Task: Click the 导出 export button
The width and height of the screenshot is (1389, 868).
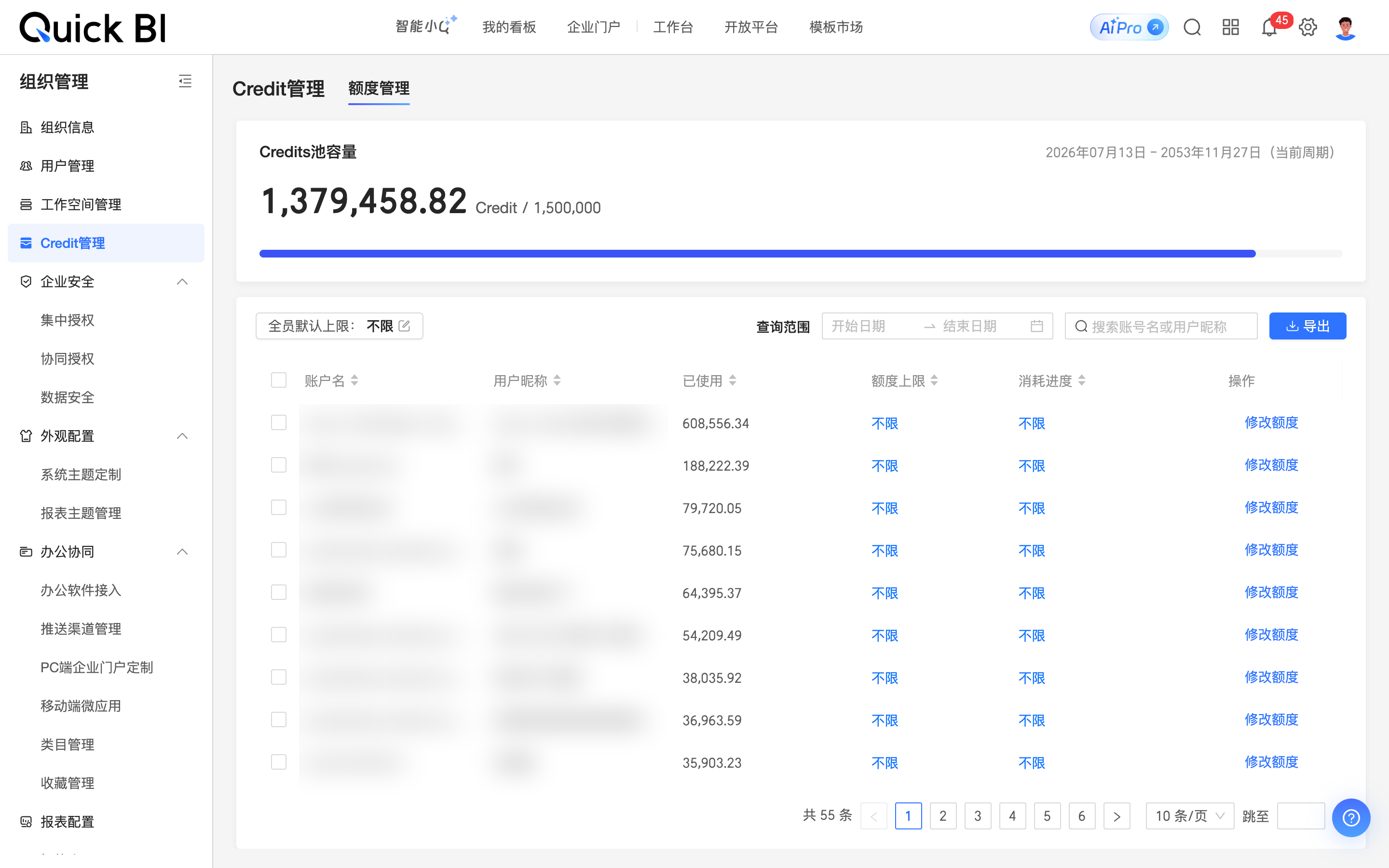Action: 1307,326
